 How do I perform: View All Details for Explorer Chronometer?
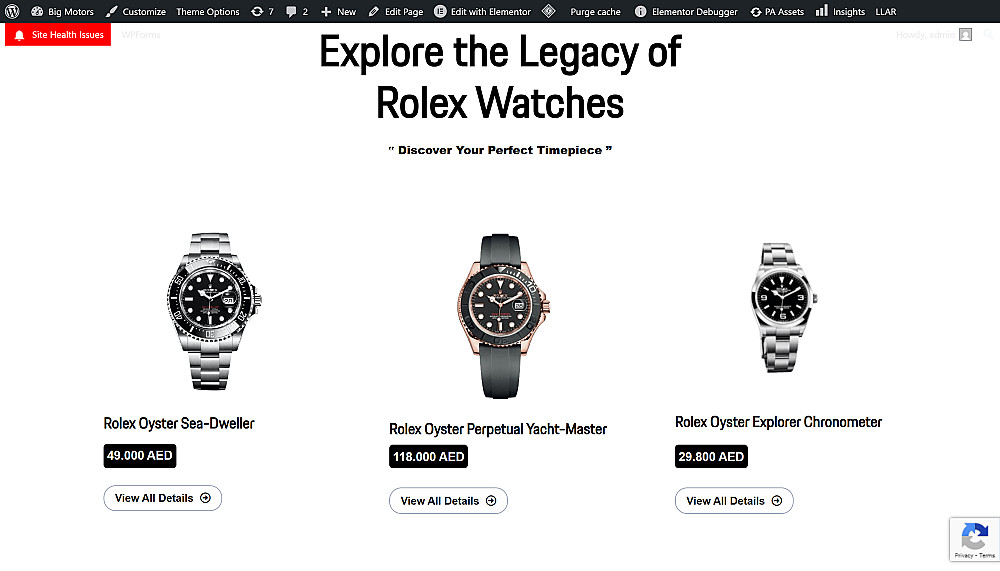(x=734, y=501)
